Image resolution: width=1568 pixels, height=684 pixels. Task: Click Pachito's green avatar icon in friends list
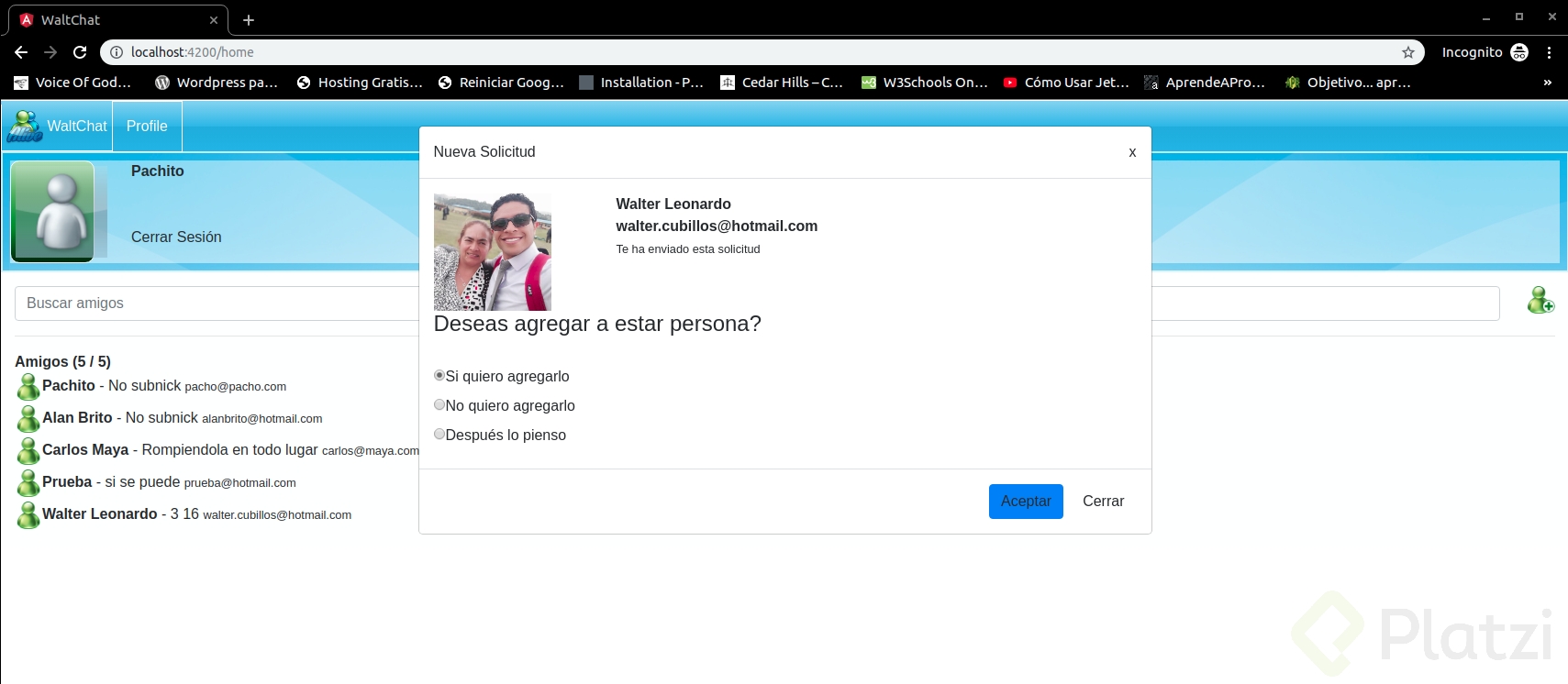[x=28, y=387]
